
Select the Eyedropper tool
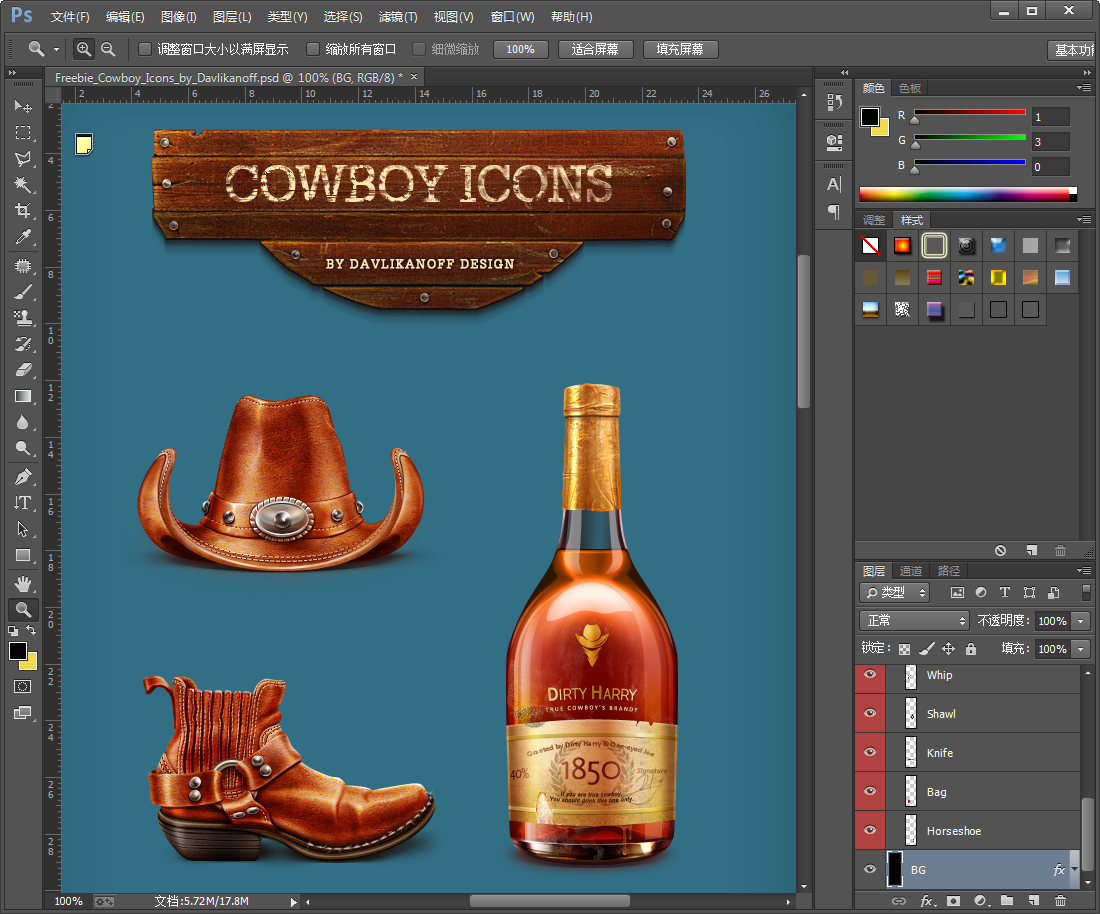22,237
